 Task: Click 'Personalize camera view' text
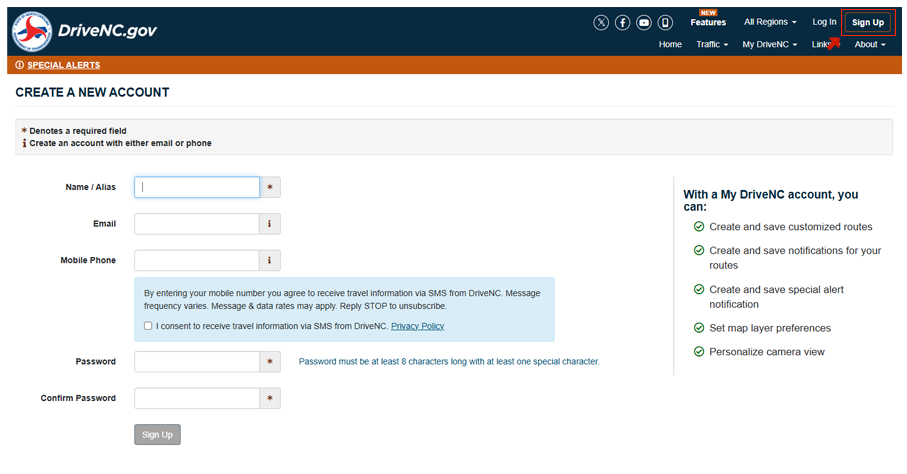767,352
